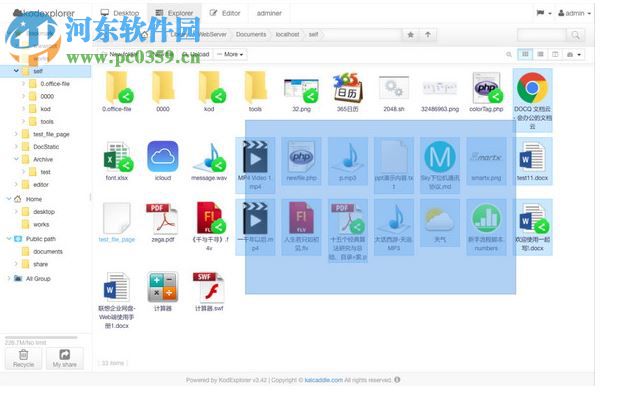This screenshot has width=626, height=395.
Task: Click the search magnifier button
Action: (575, 35)
